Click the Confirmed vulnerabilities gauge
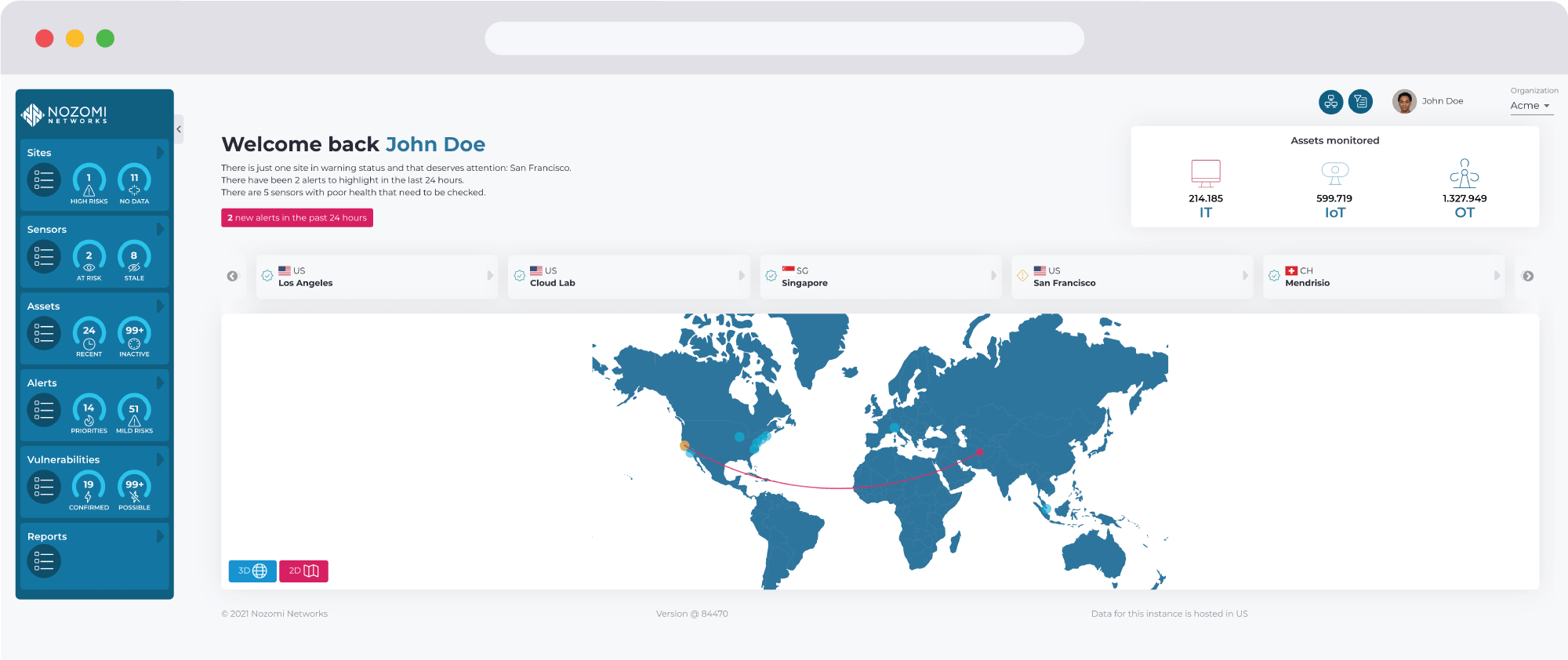1568x660 pixels. (89, 489)
